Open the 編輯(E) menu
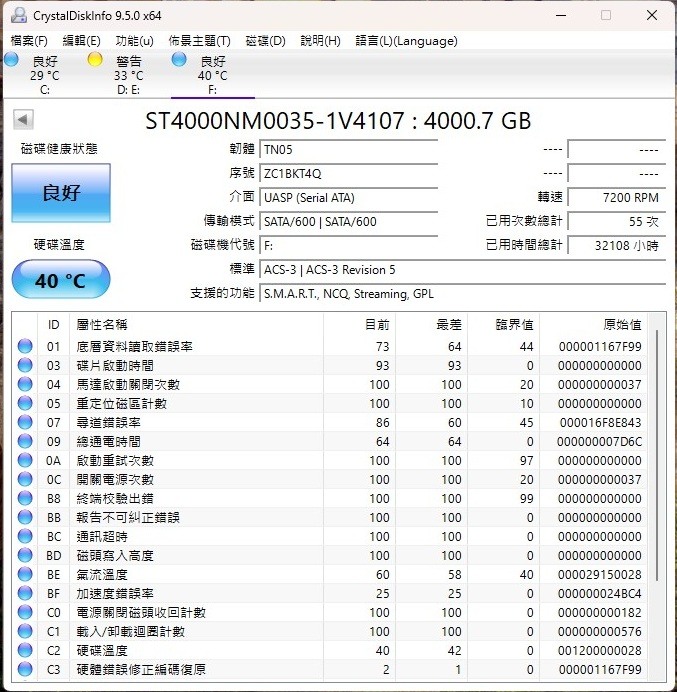The width and height of the screenshot is (677, 692). (x=82, y=41)
